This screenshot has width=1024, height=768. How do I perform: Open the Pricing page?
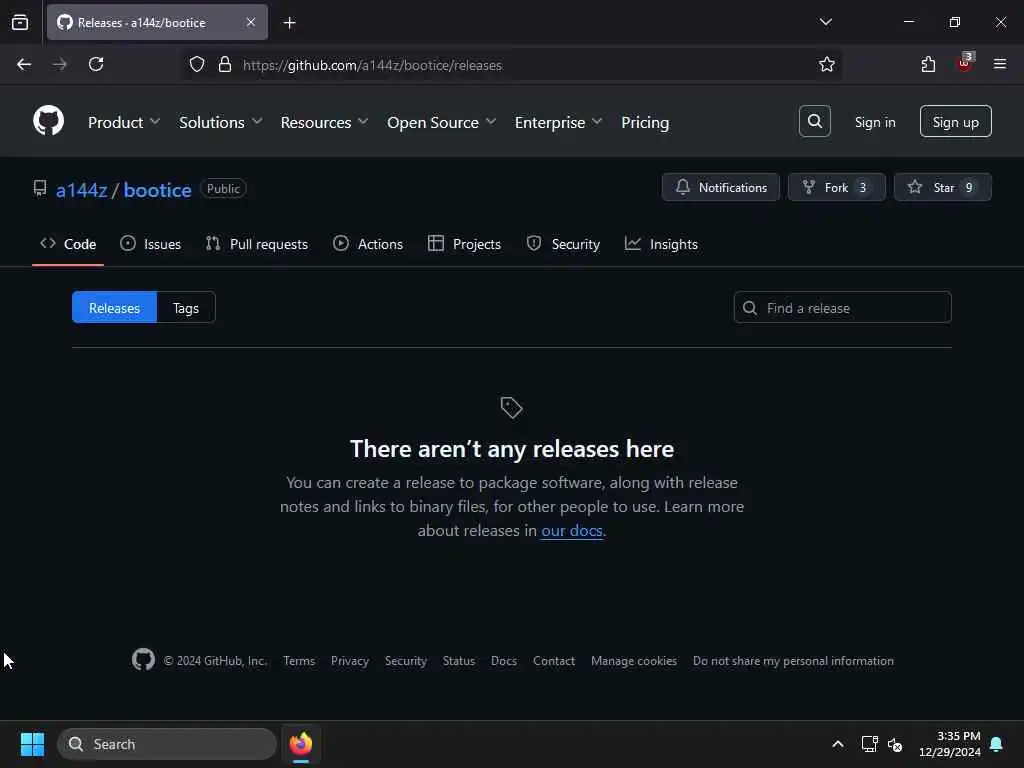645,122
